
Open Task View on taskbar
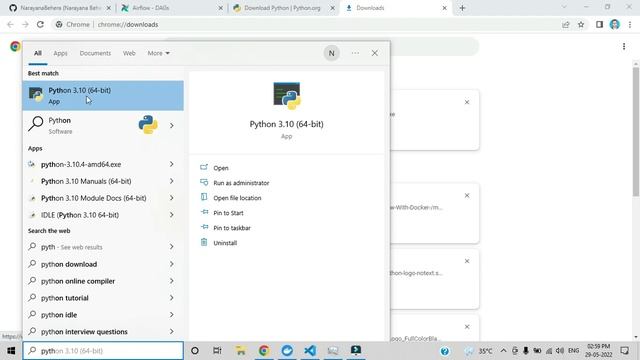pyautogui.click(x=217, y=351)
